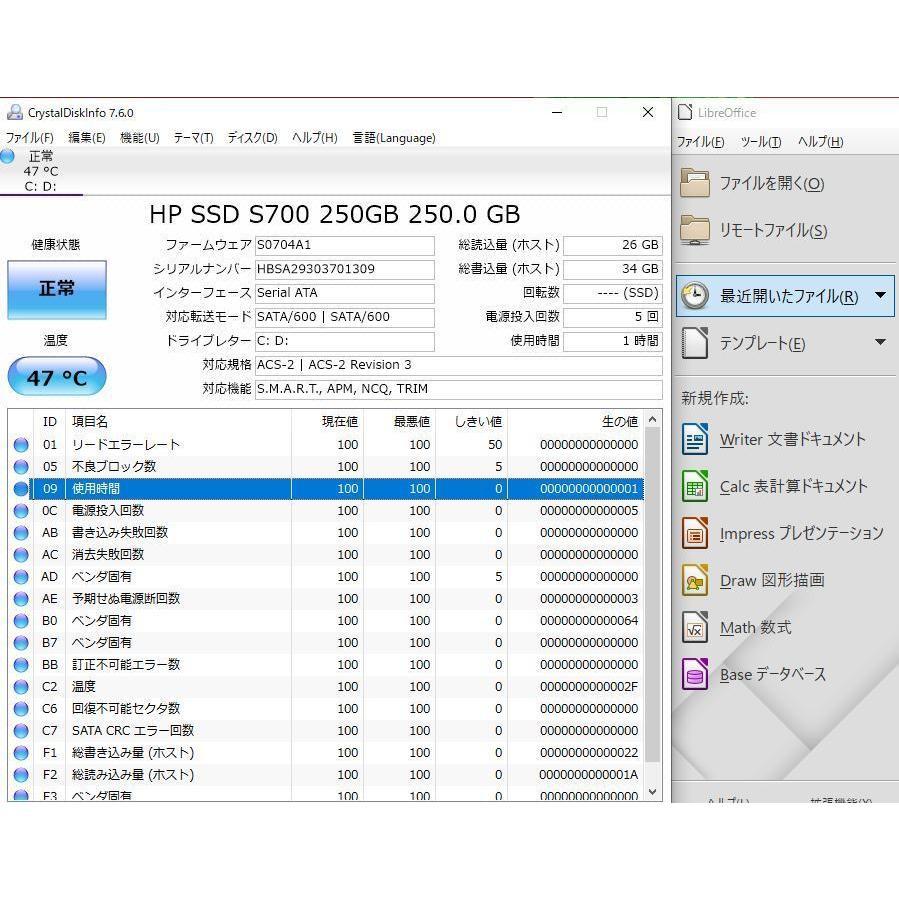Click the ファームウェア field S0704A1
This screenshot has height=899, width=899.
pyautogui.click(x=345, y=245)
